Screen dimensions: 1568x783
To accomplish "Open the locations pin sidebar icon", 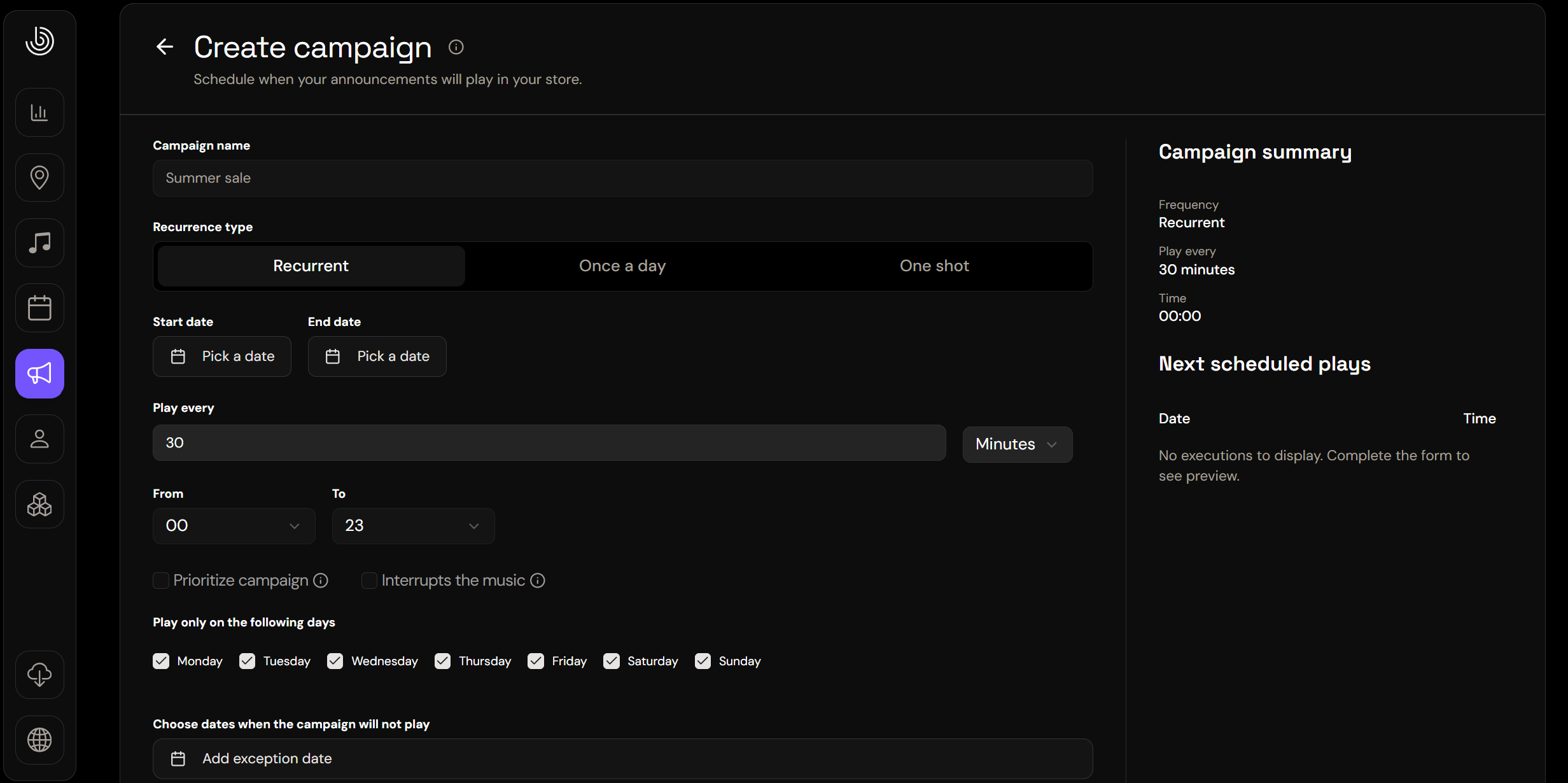I will coord(39,178).
